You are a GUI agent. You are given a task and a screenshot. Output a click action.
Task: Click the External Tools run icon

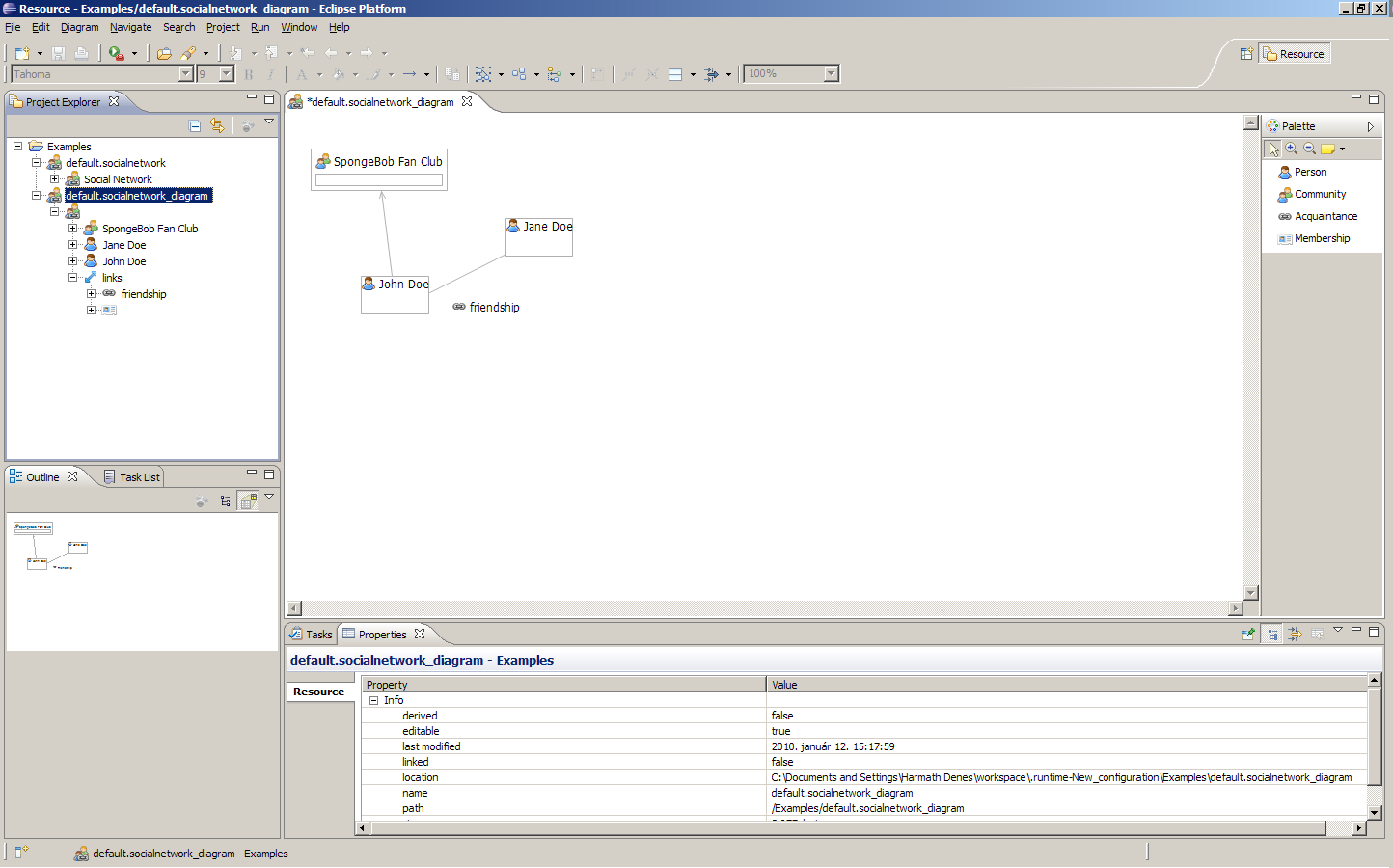click(x=116, y=53)
